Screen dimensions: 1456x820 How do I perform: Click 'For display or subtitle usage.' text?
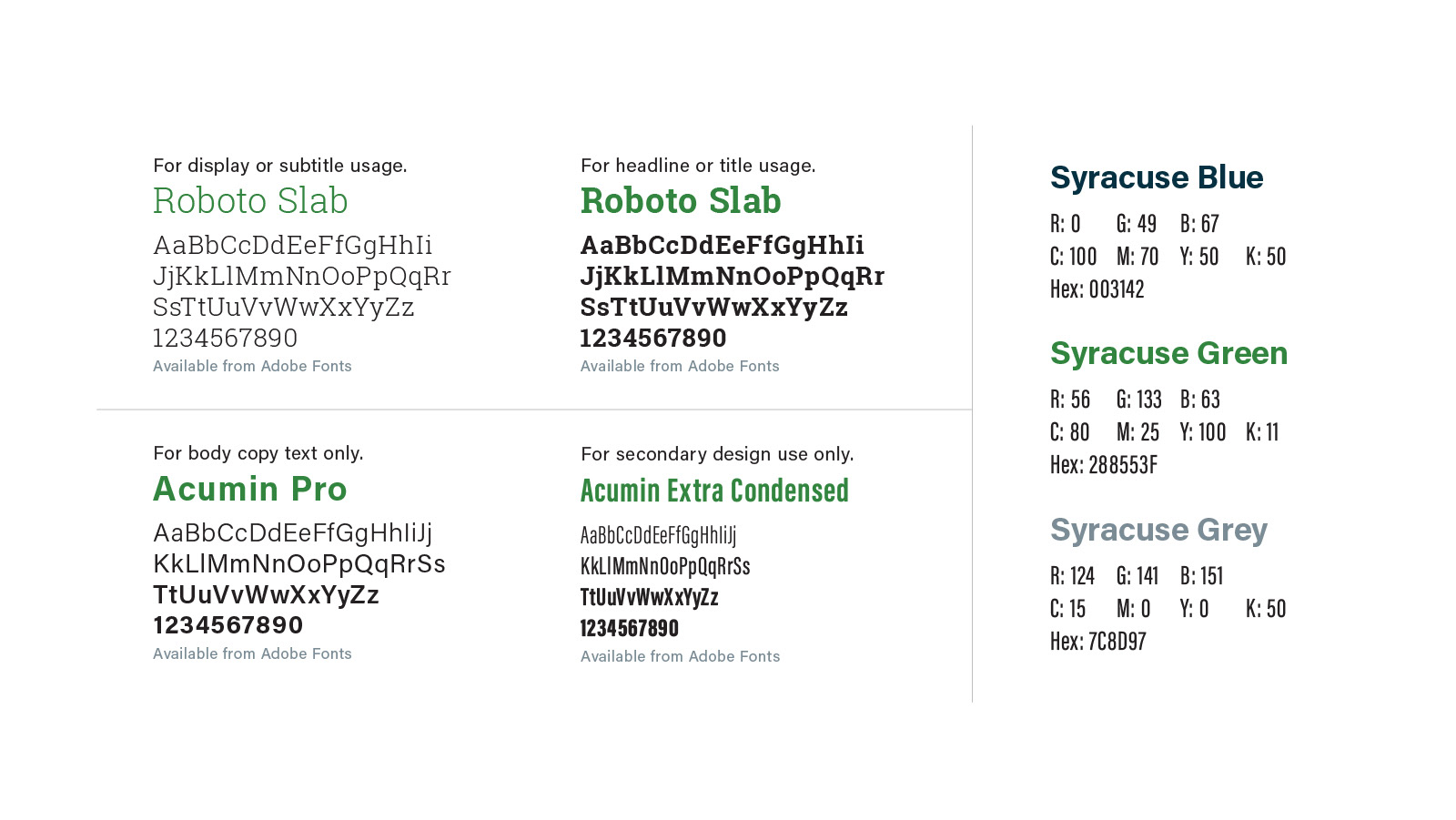click(x=280, y=166)
